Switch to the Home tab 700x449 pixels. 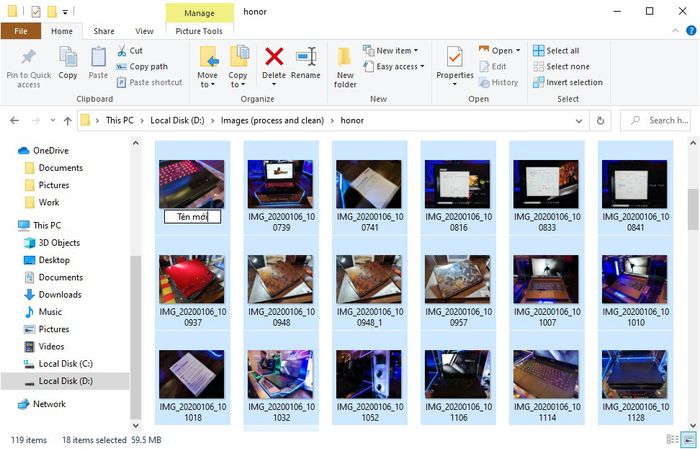tap(62, 31)
